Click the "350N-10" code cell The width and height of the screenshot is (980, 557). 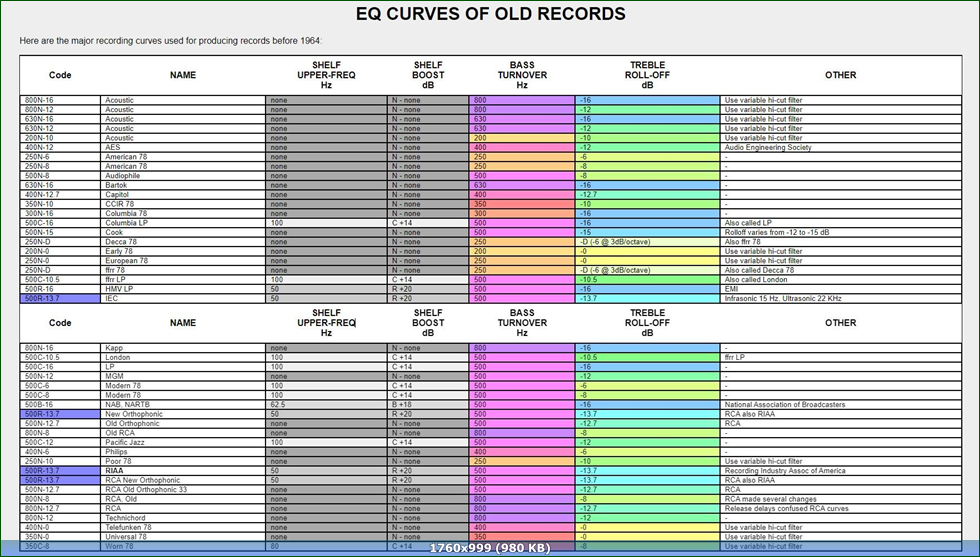(x=60, y=204)
